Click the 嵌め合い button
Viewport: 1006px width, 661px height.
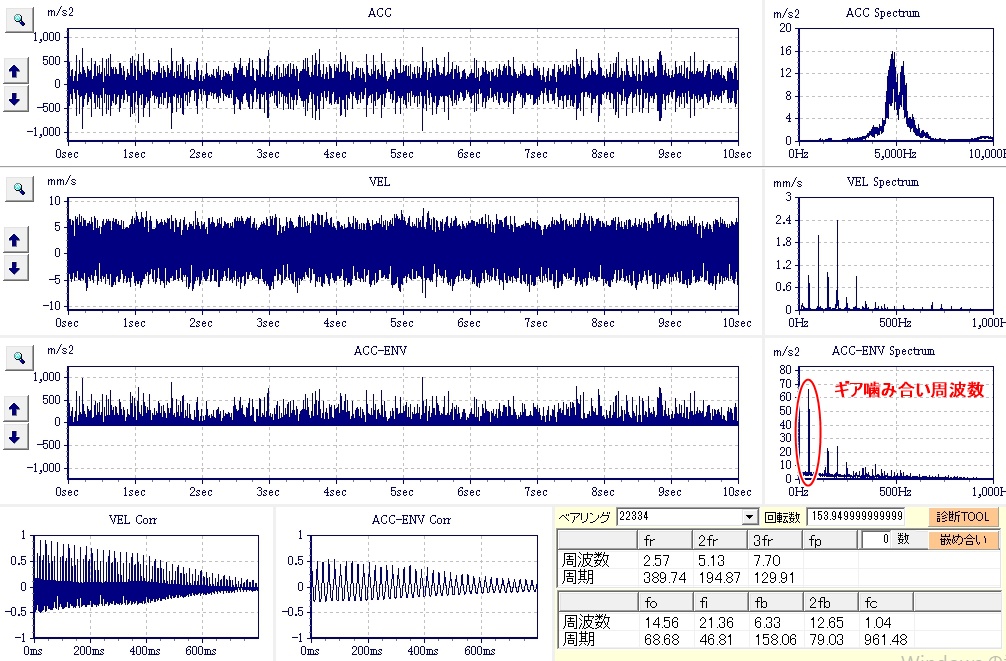963,540
